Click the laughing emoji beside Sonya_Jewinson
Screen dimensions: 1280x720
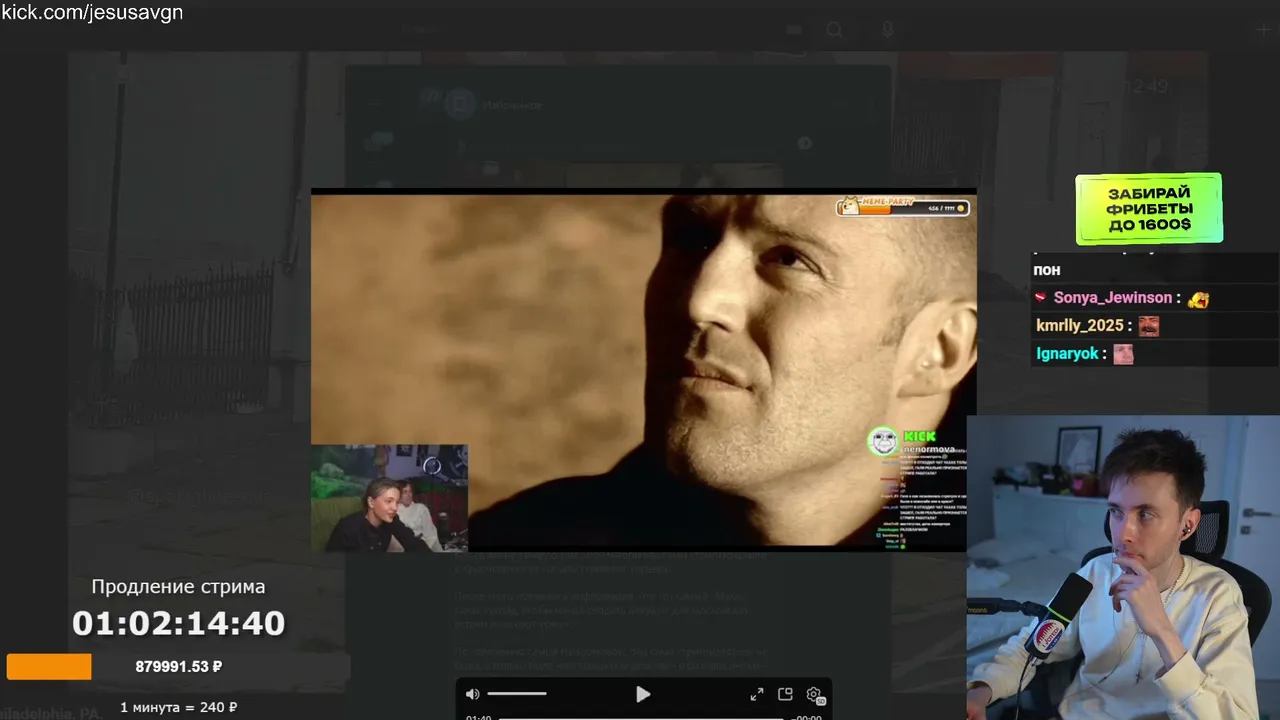tap(1198, 298)
